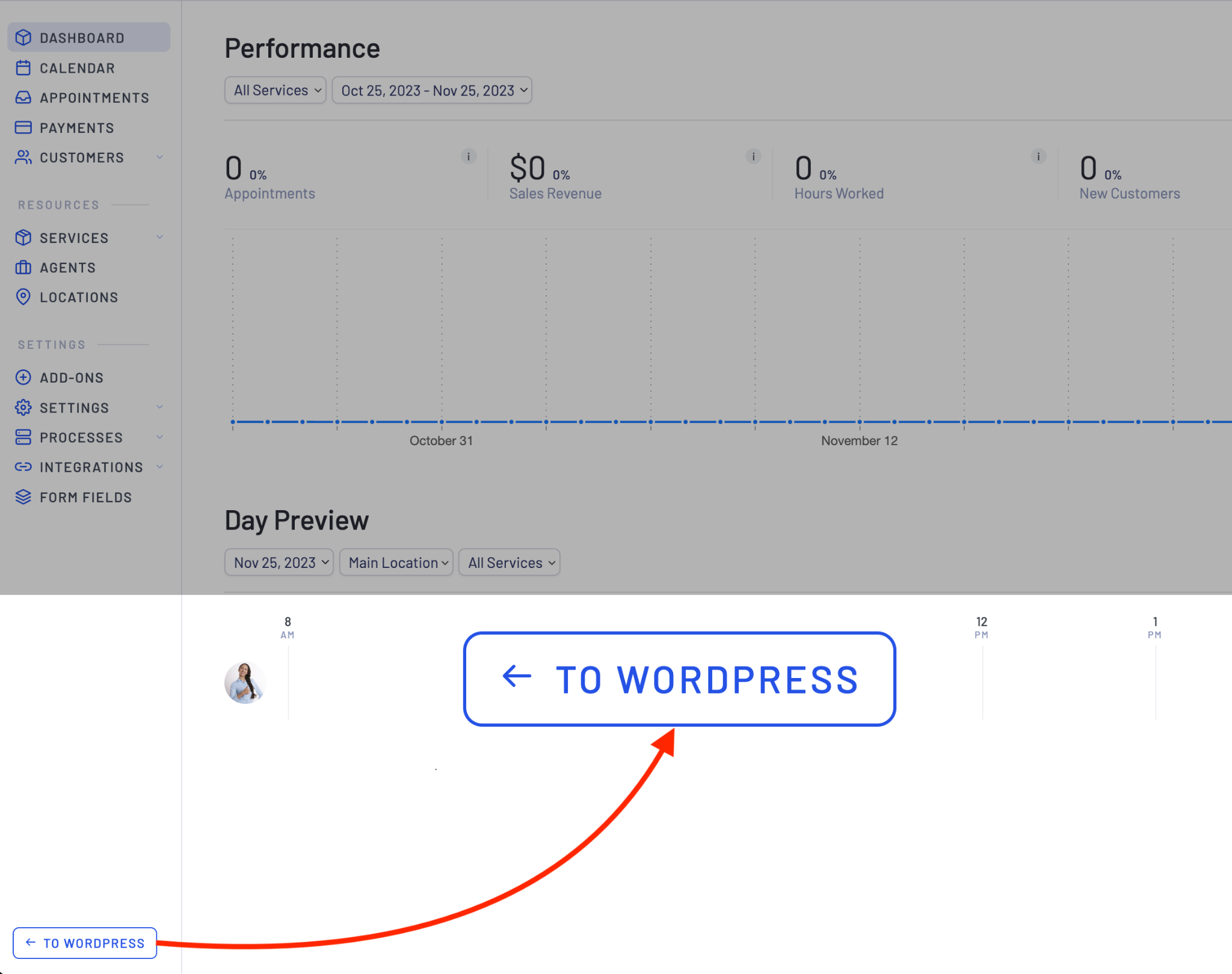1232x974 pixels.
Task: Click the Dashboard icon in sidebar
Action: (25, 37)
